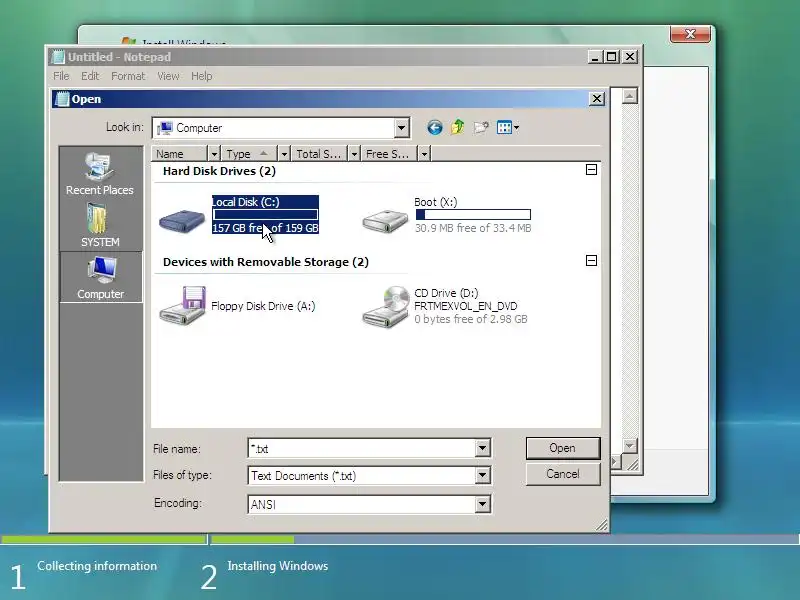
Task: Sort by the Name column header
Action: coord(180,154)
